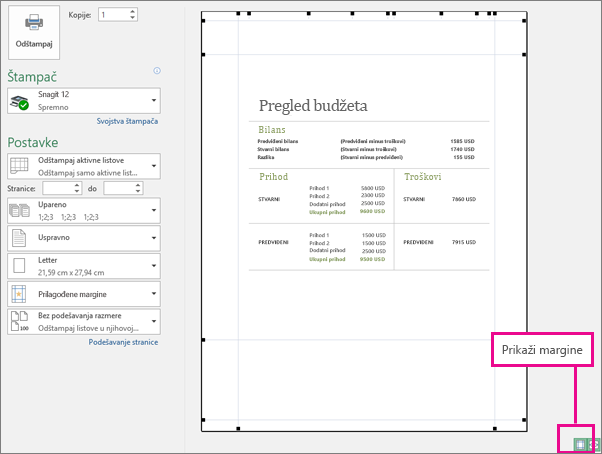Click the printer info icon

[157, 71]
